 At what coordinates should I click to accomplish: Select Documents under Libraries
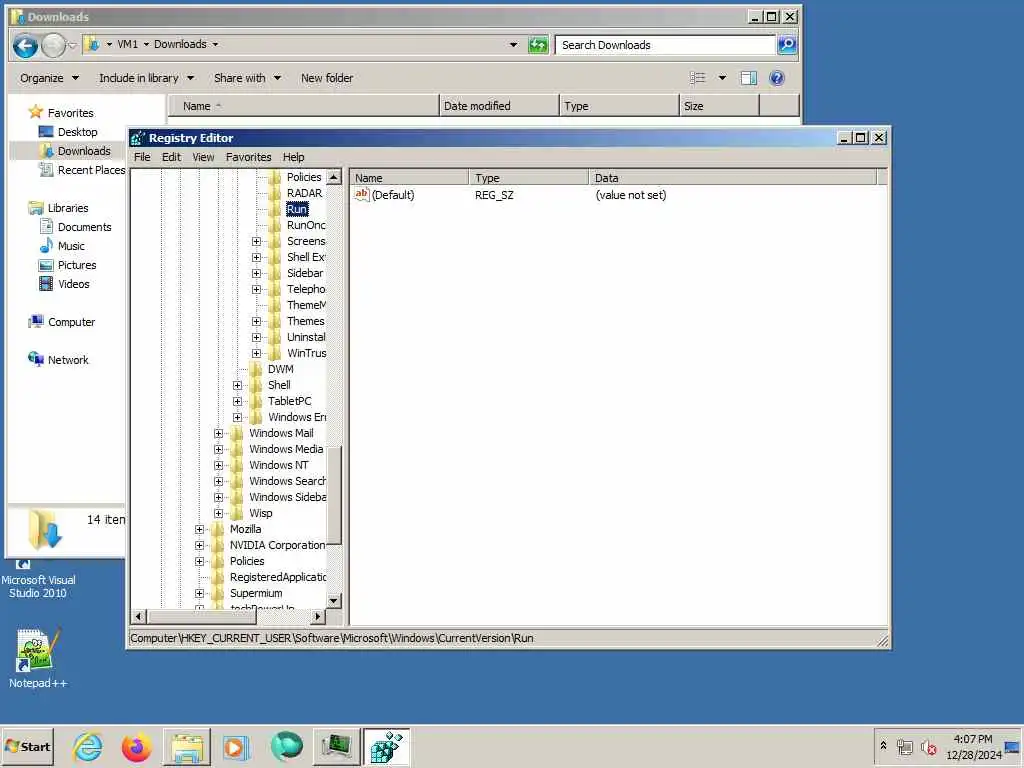click(x=84, y=227)
